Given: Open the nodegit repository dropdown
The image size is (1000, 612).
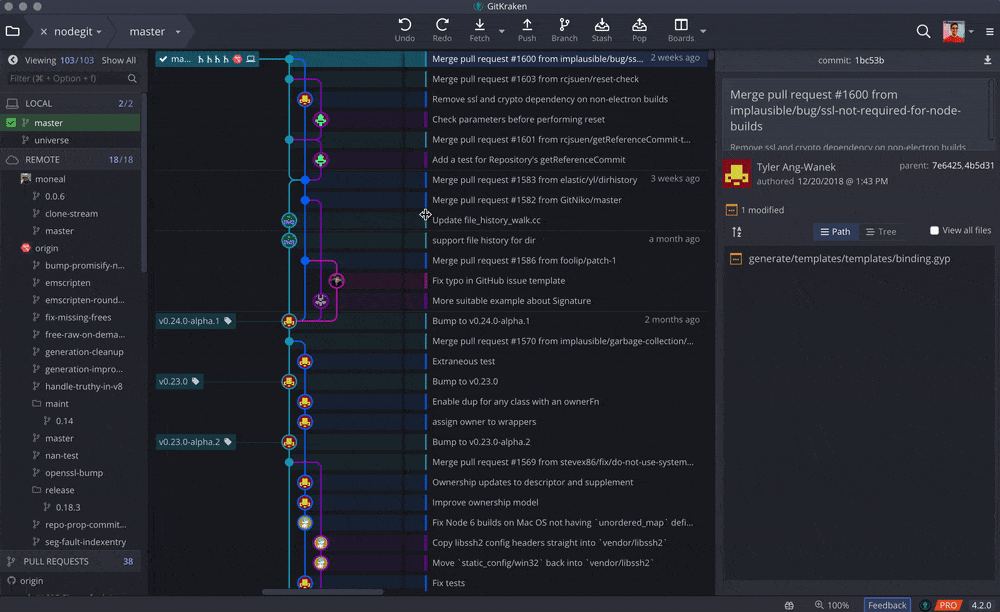Looking at the screenshot, I should coord(99,32).
